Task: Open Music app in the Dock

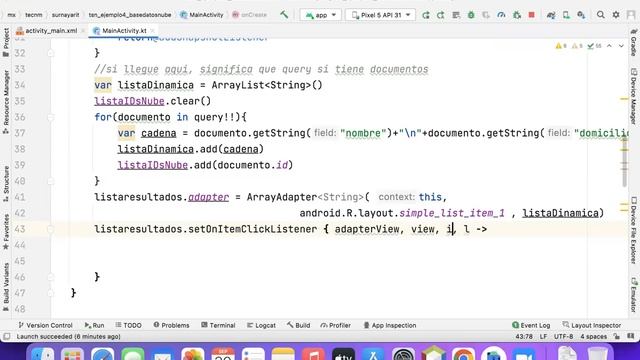Action: (313, 354)
